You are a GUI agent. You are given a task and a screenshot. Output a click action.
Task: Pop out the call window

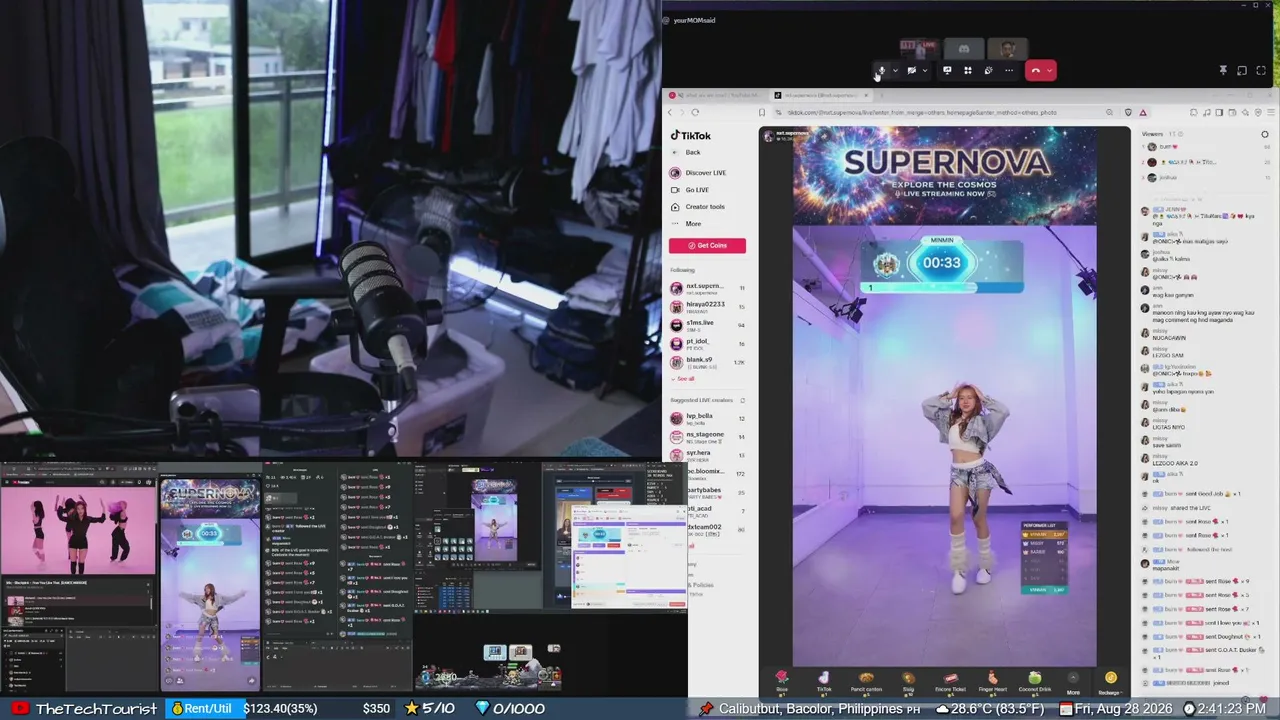click(x=1242, y=70)
